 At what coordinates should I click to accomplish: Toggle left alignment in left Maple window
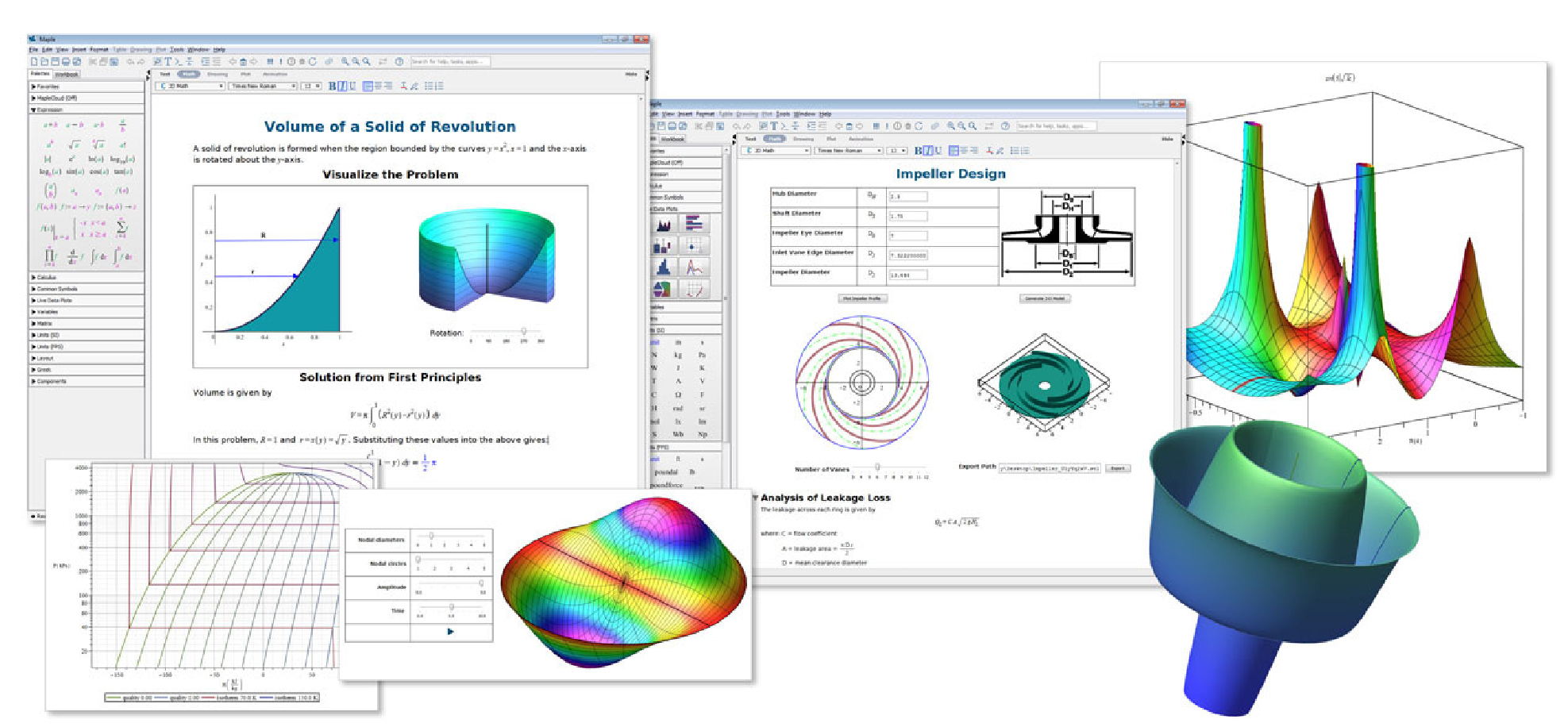[368, 86]
